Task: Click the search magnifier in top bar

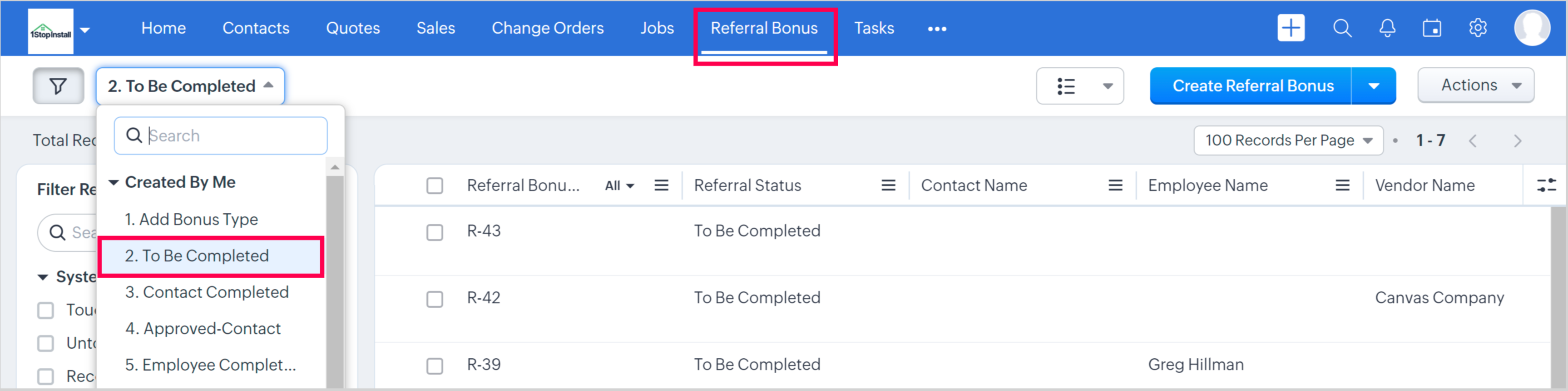Action: click(x=1341, y=28)
